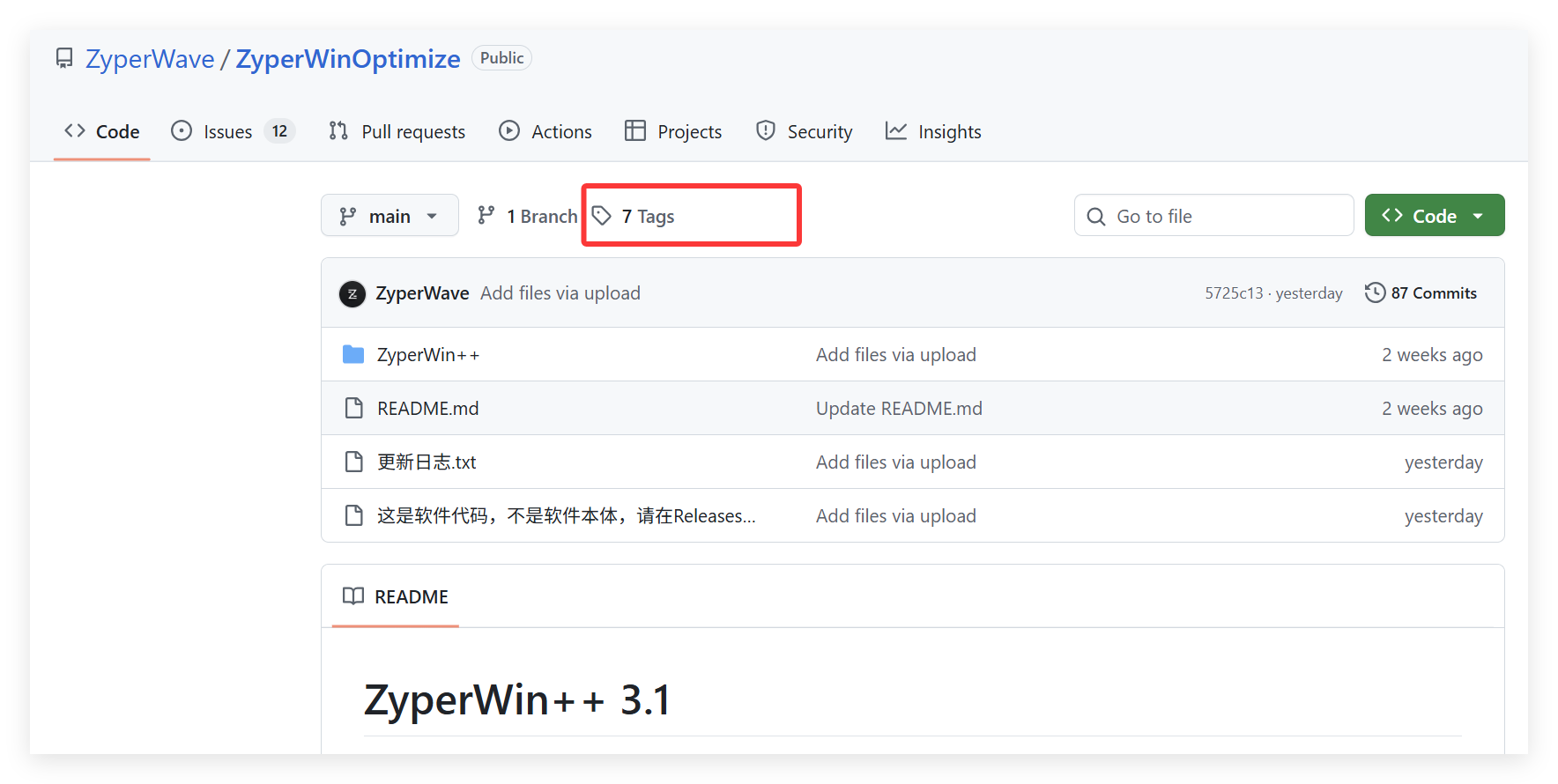Open the ZyperWin++ folder

pyautogui.click(x=428, y=355)
